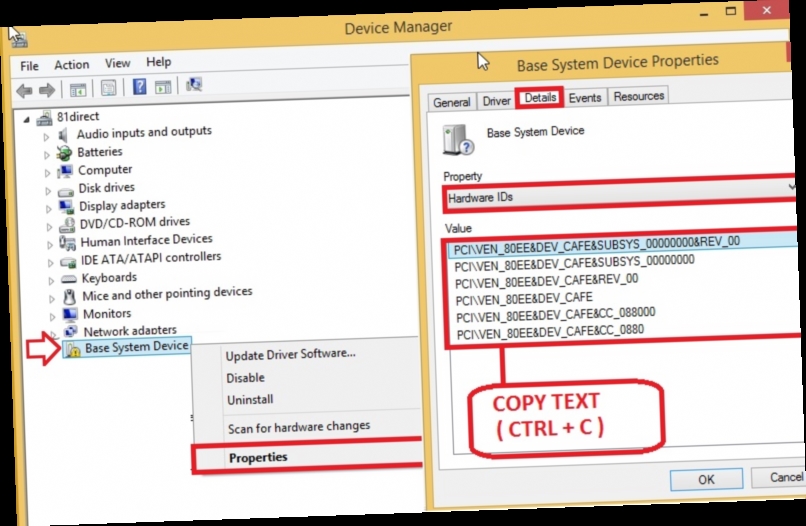Image resolution: width=806 pixels, height=526 pixels.
Task: Choose Uninstall from the context menu
Action: pyautogui.click(x=250, y=400)
